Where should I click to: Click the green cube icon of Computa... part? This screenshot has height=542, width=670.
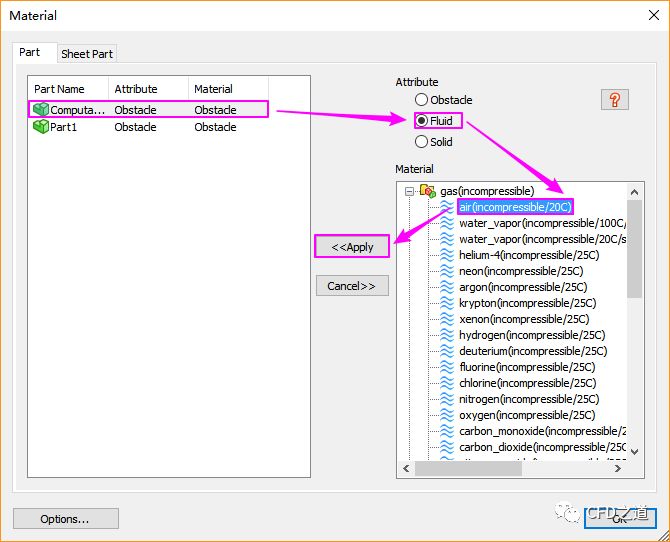click(41, 109)
